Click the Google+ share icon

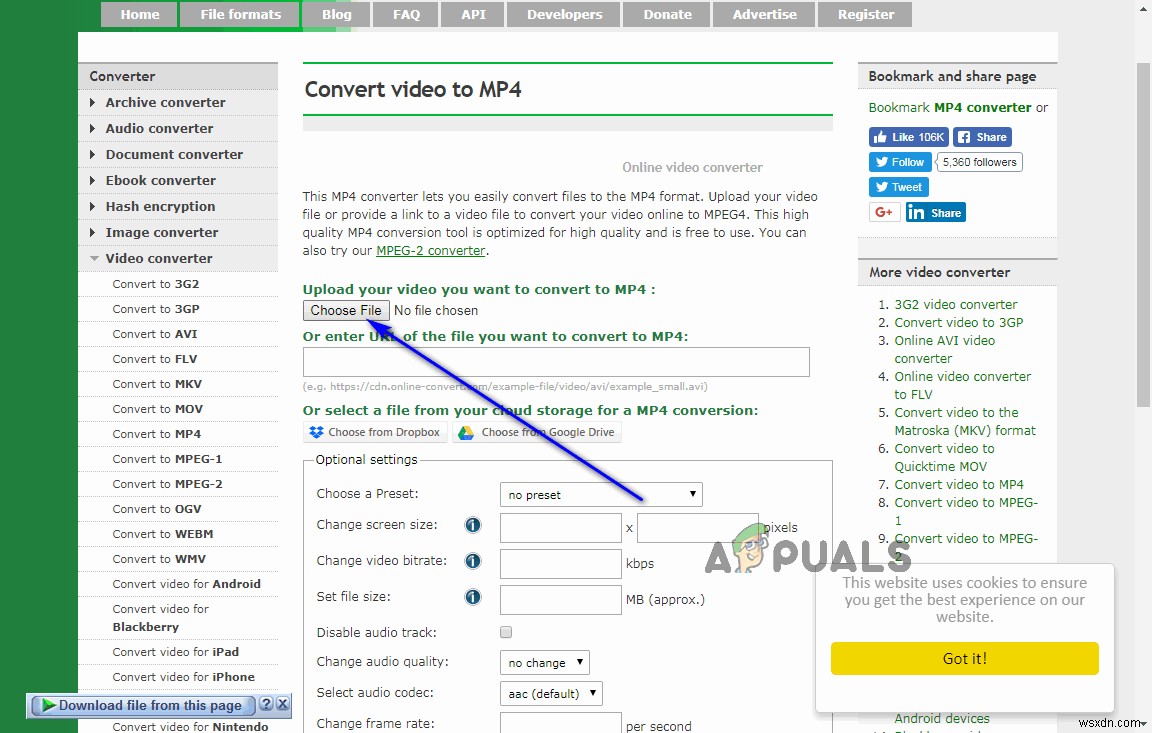point(883,211)
